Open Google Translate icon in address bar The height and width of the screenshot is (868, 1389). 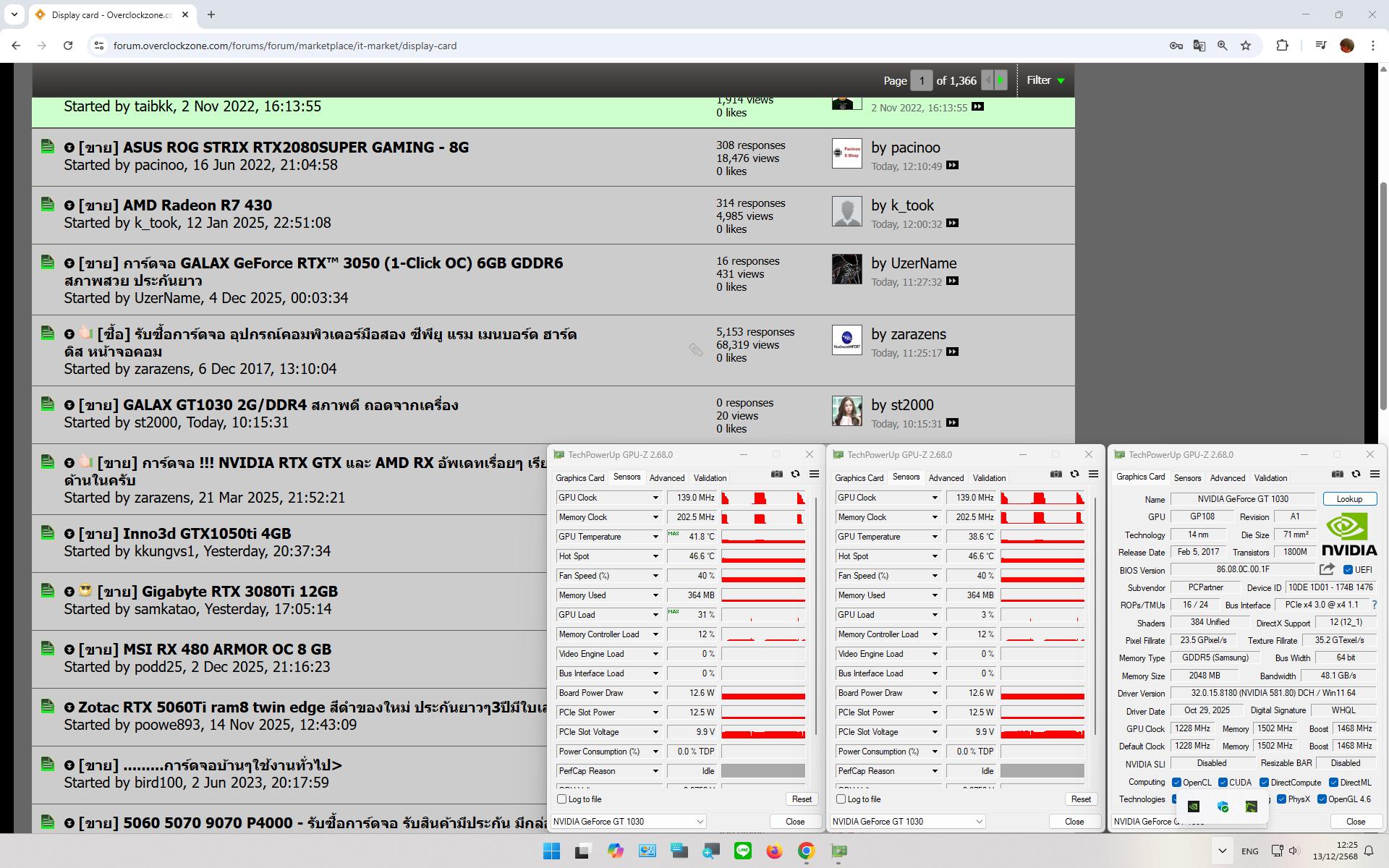1199,46
